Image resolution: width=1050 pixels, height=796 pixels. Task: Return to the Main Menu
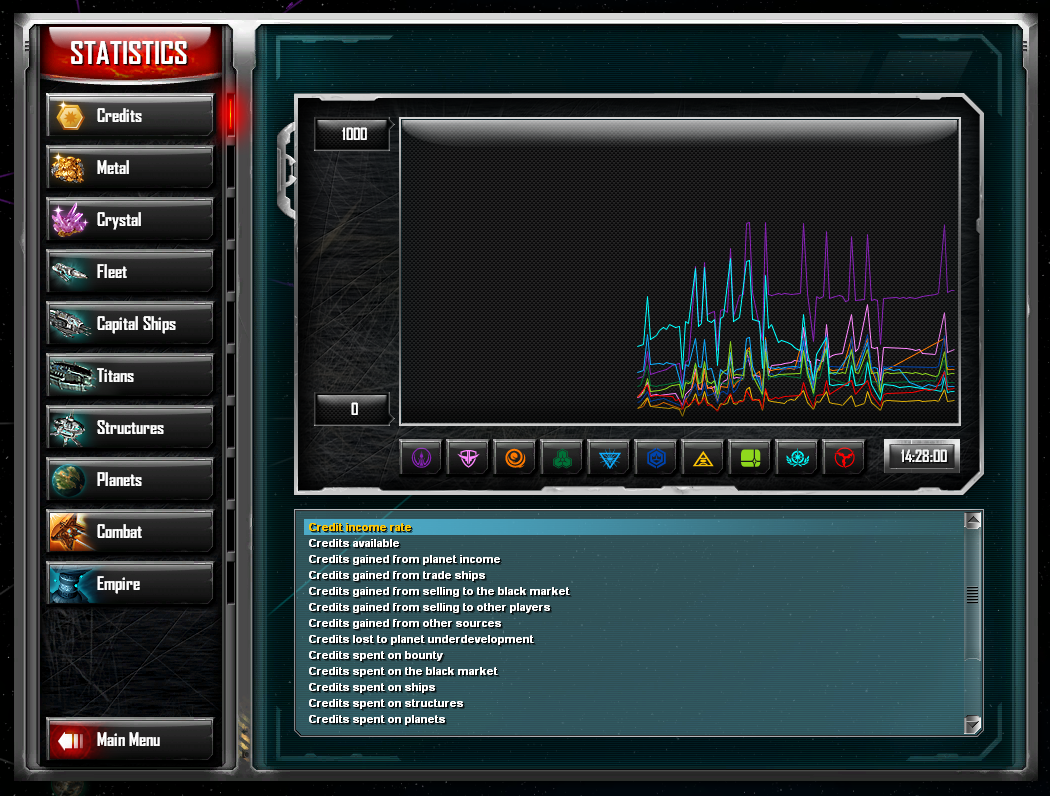(x=130, y=740)
